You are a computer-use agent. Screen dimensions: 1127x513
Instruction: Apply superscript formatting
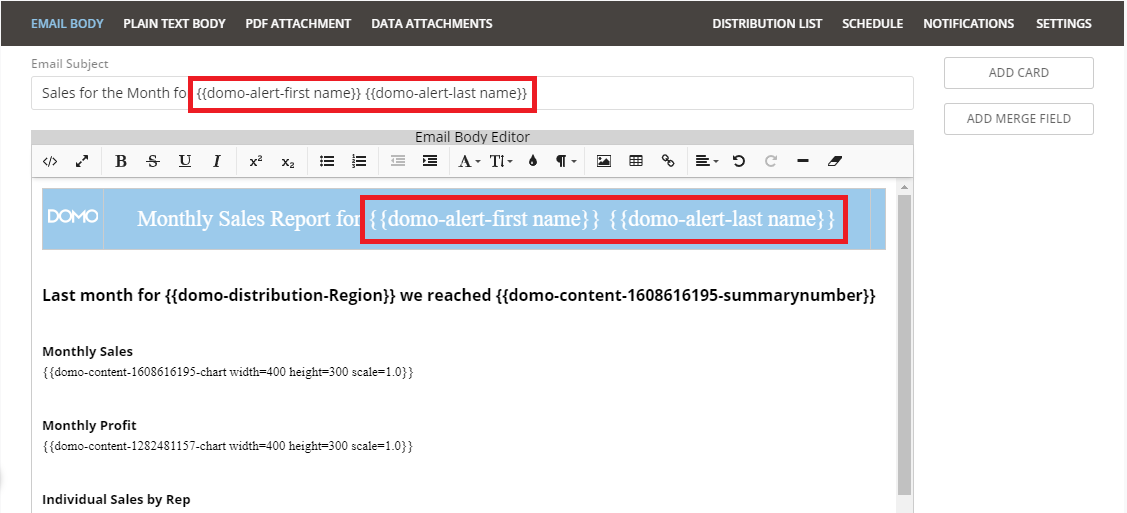[x=255, y=162]
